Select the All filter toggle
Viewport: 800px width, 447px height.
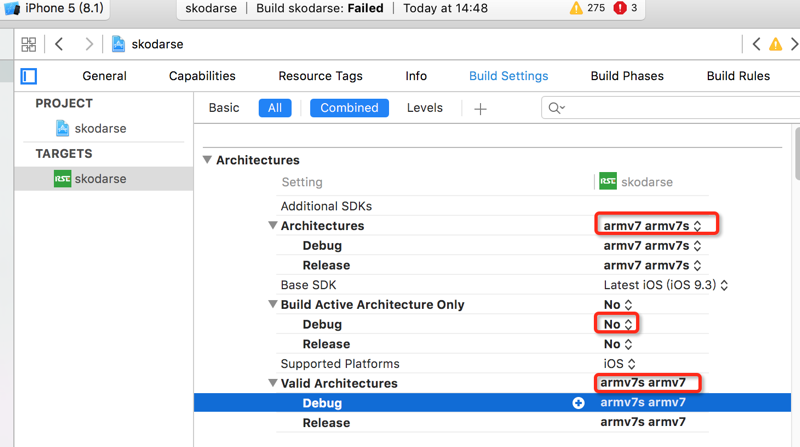point(274,108)
